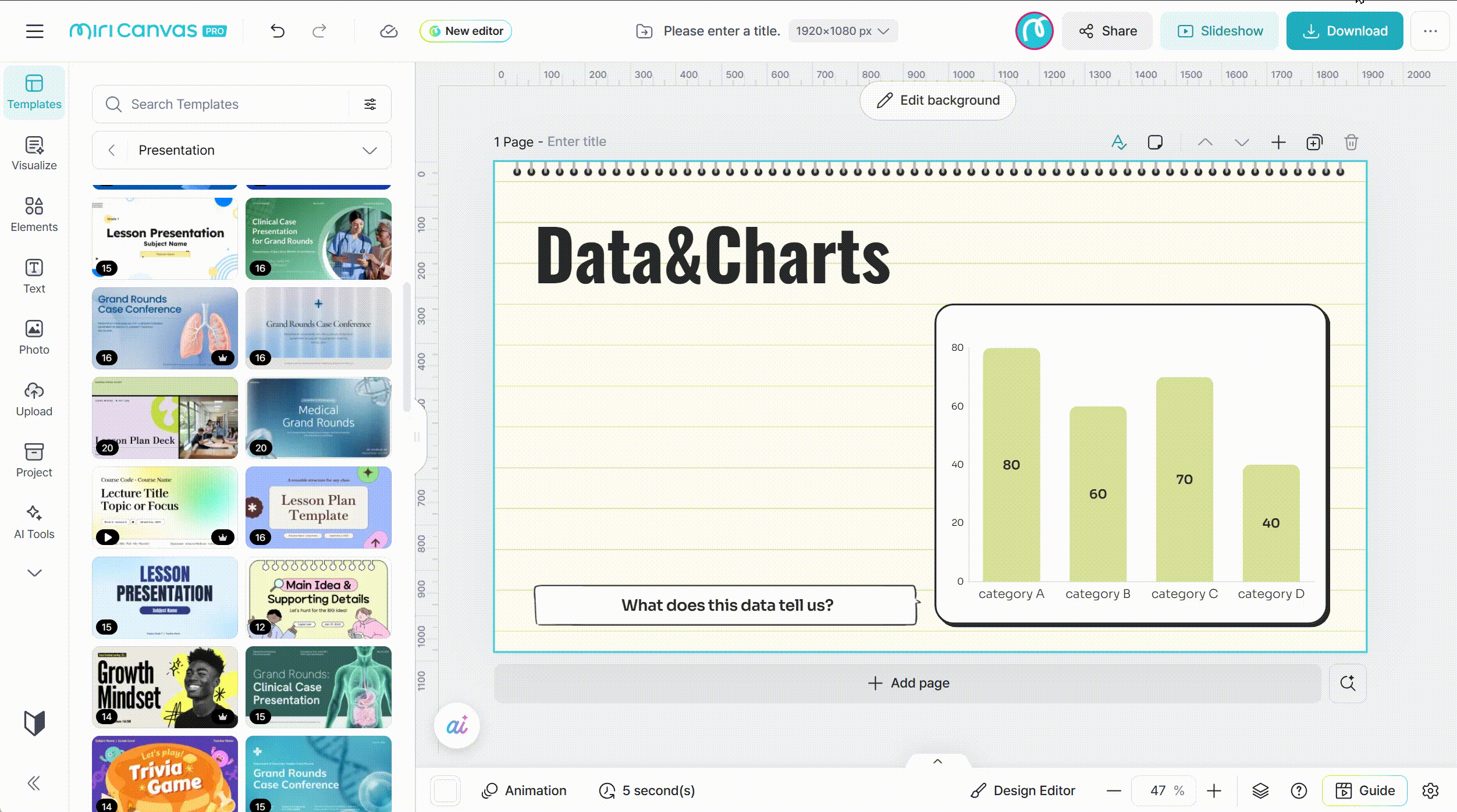The width and height of the screenshot is (1457, 812).
Task: Pick the Lesson Plan Template thumbnail
Action: click(x=318, y=507)
